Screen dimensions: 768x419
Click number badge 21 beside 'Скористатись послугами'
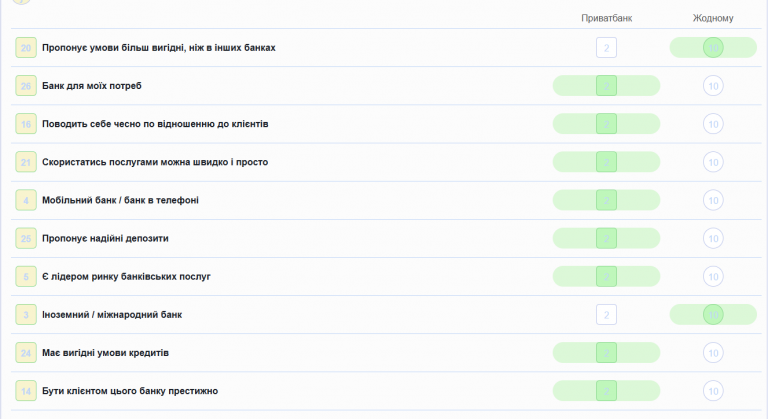[x=26, y=162]
